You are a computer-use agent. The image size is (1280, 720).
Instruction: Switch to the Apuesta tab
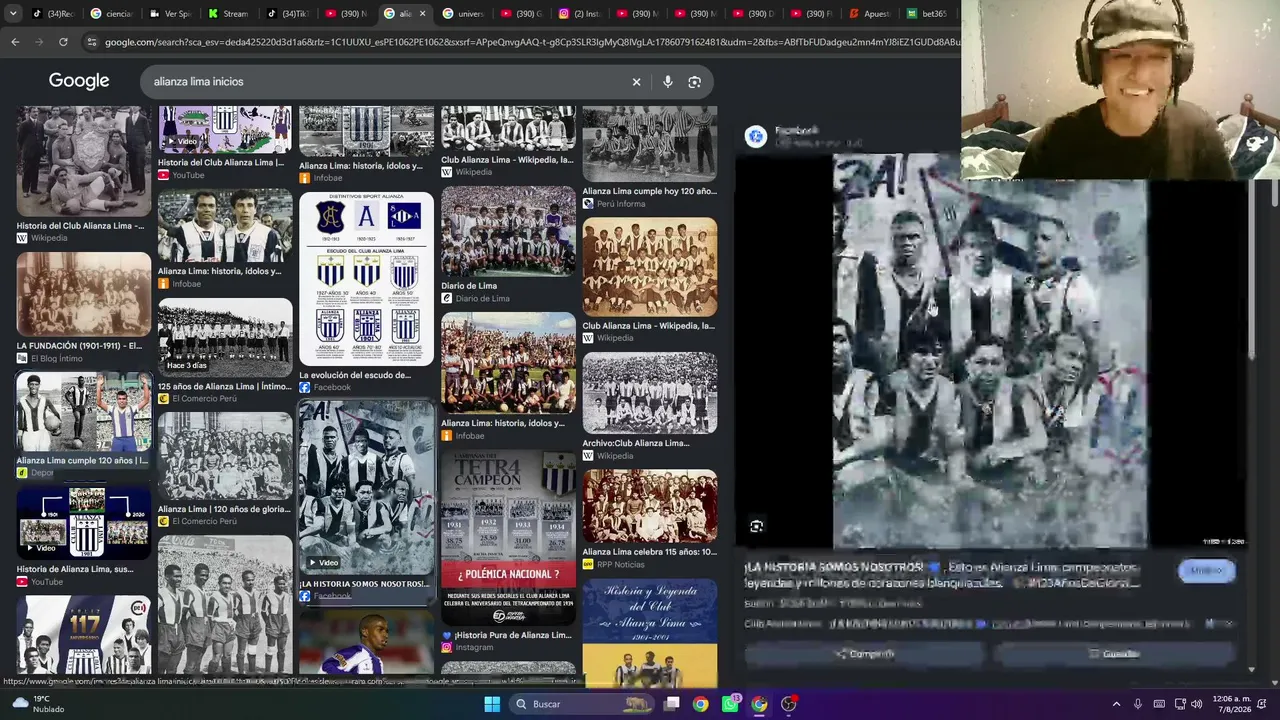(x=870, y=14)
